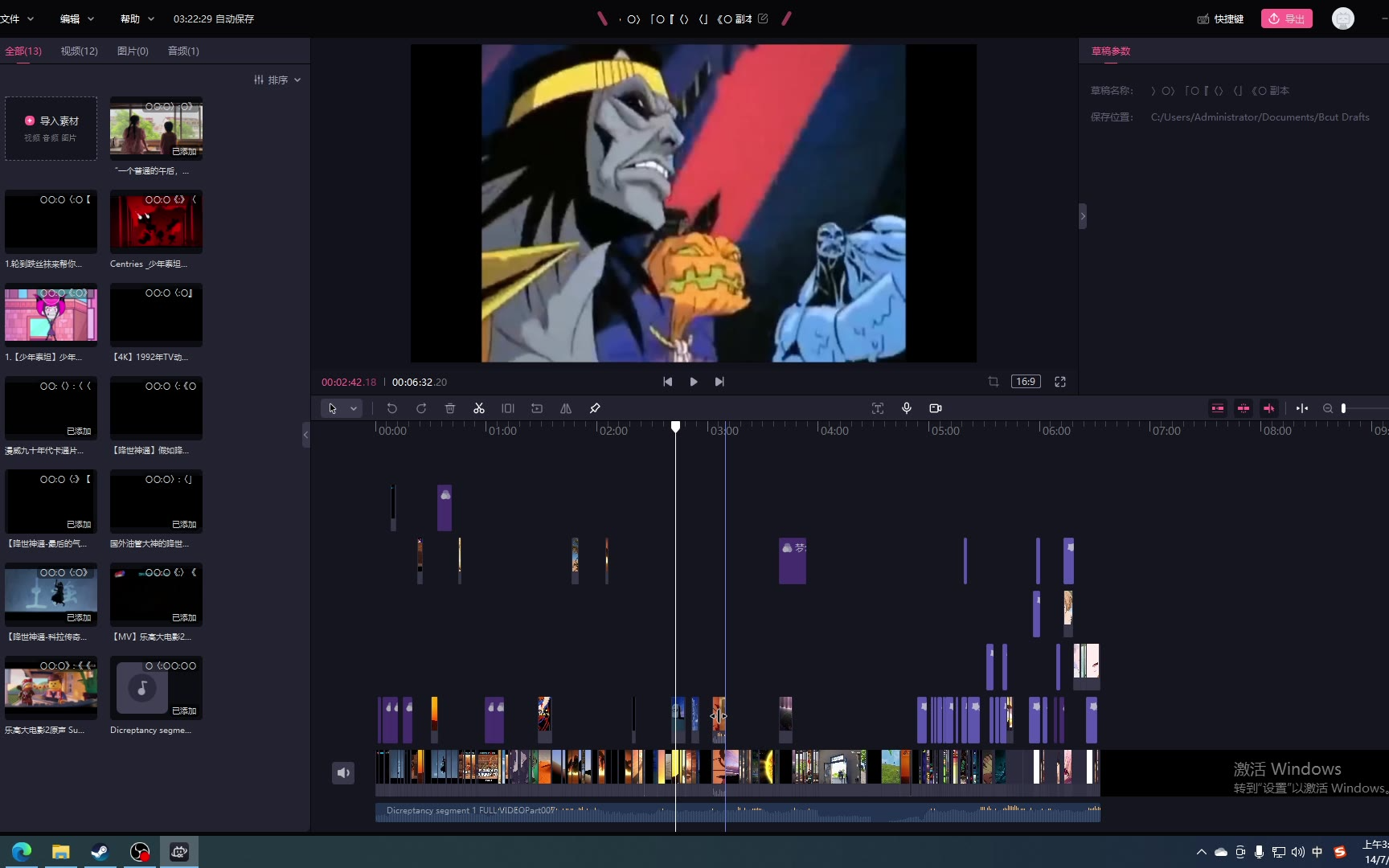
Task: Open the 草稿参数 tab
Action: 1111,51
